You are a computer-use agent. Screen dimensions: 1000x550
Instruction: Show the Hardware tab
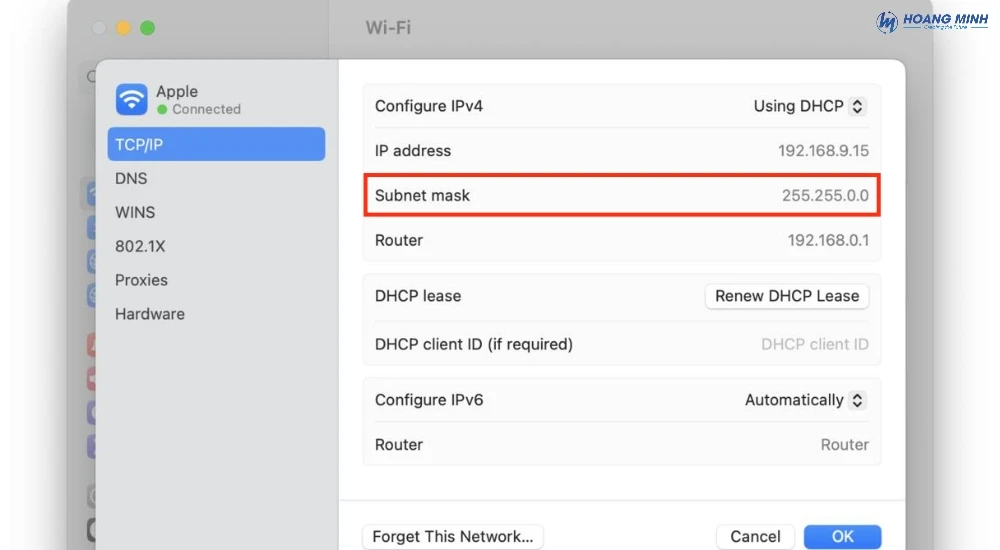[x=150, y=313]
